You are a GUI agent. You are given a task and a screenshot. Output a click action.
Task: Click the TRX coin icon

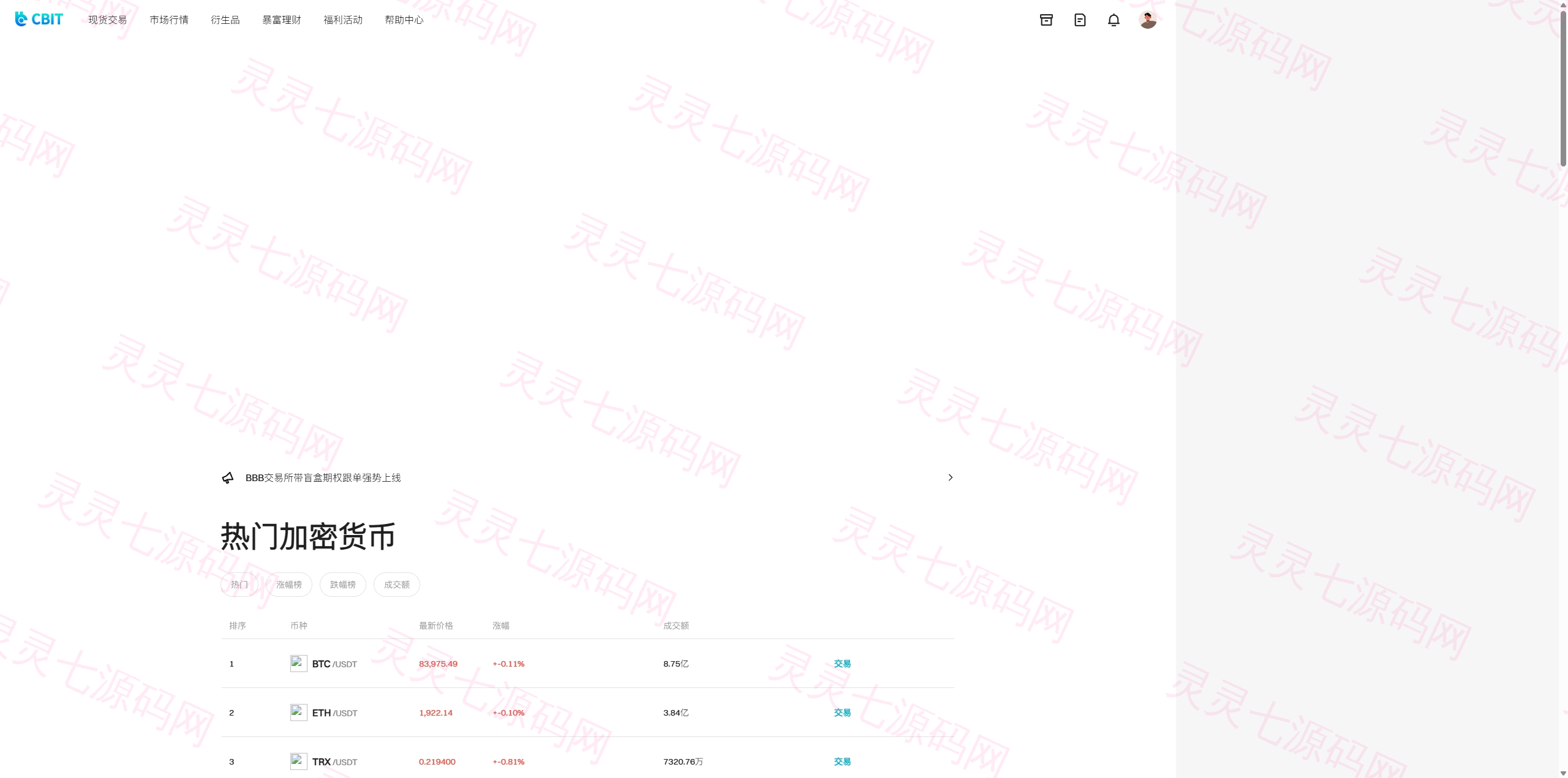pos(298,761)
